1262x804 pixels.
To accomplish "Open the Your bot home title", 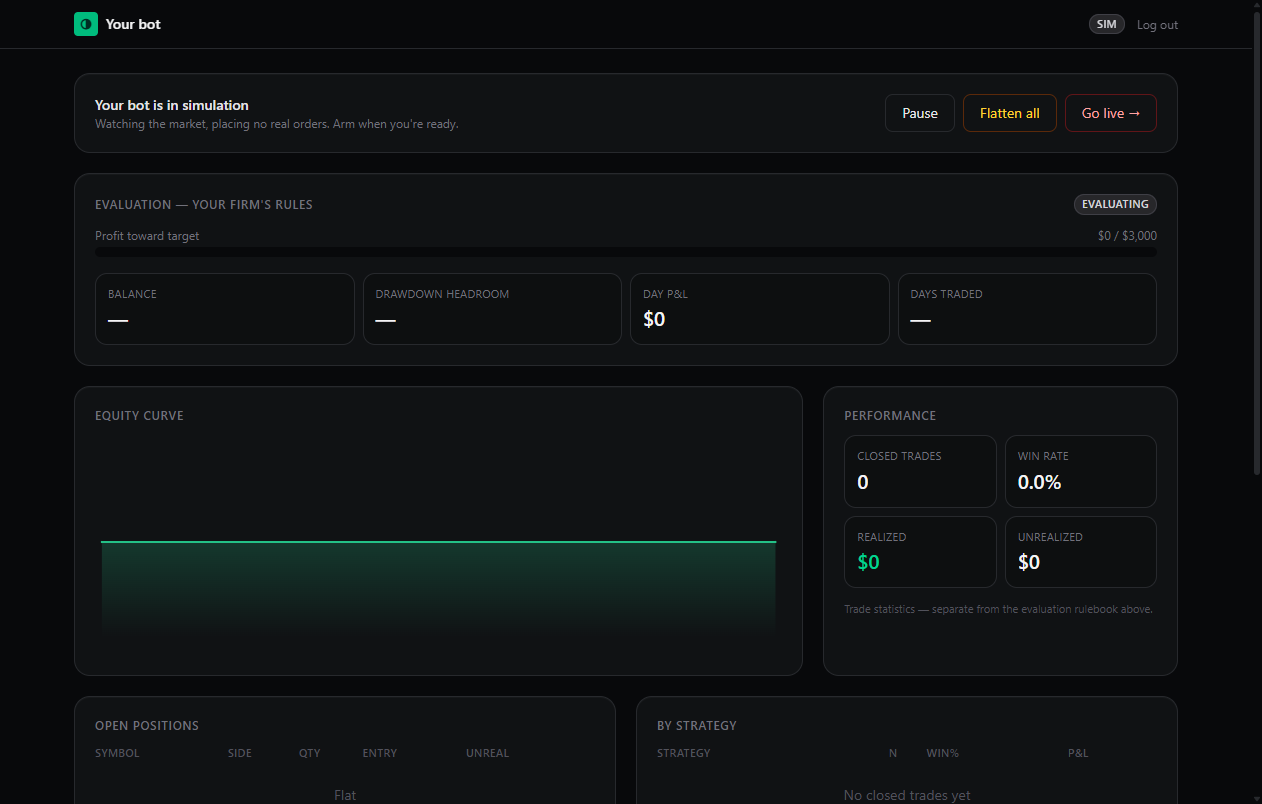I will [x=133, y=24].
